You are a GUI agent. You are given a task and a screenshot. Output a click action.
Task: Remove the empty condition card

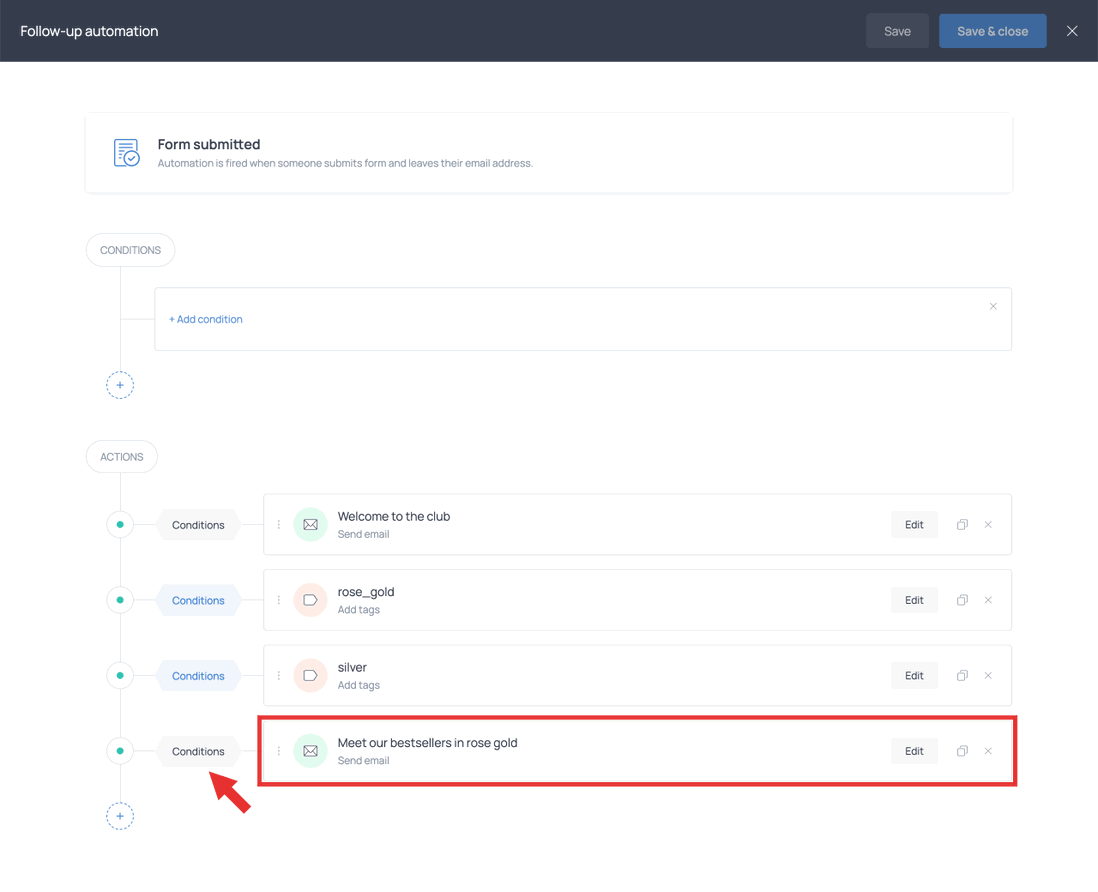click(x=993, y=306)
